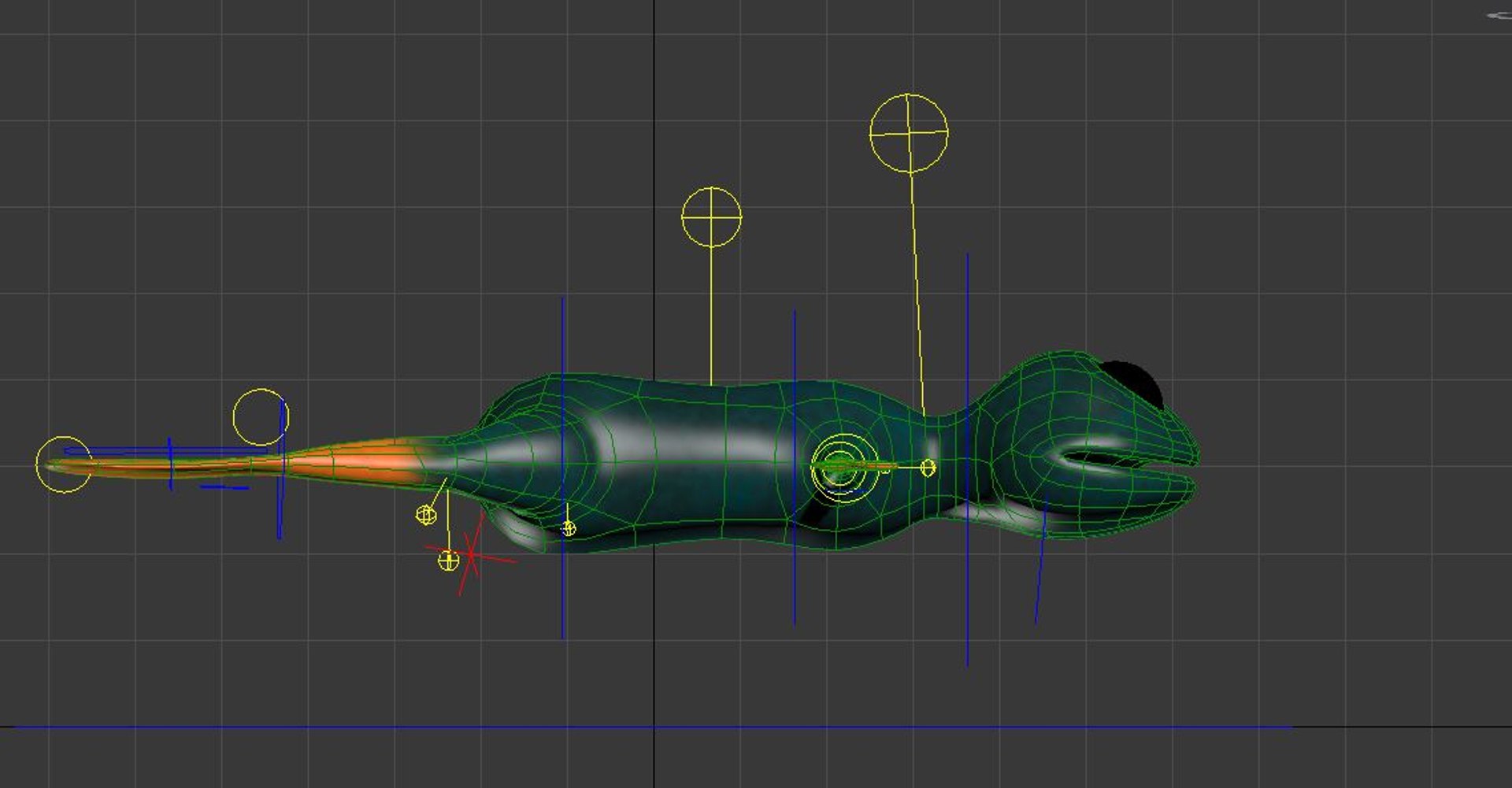Pick the yellow circle control at the tail tip
Viewport: 1512px width, 788px height.
[64, 464]
